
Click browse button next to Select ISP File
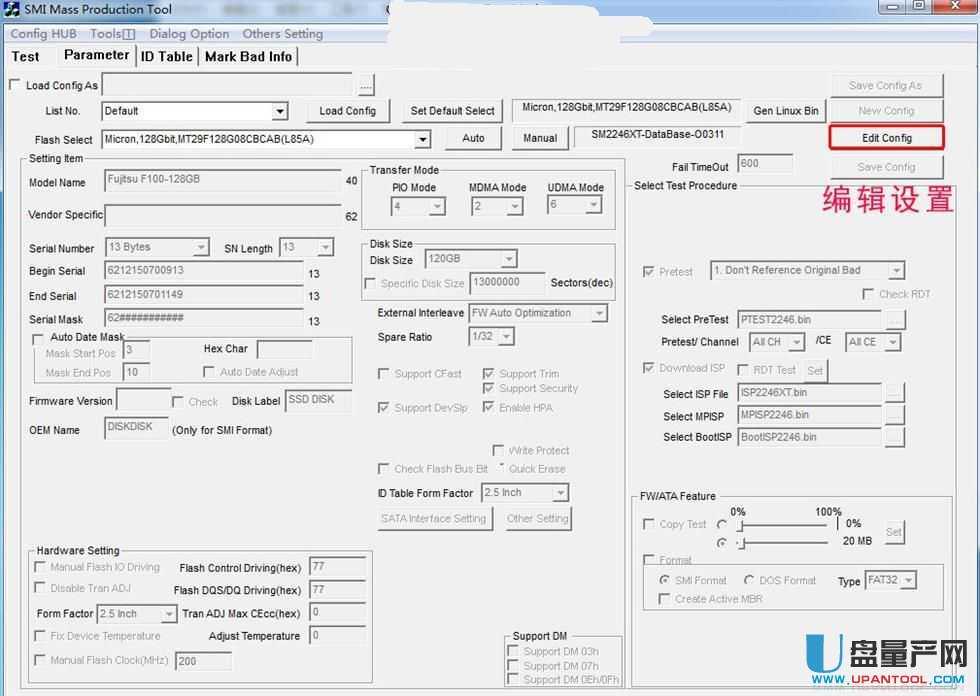(x=894, y=394)
